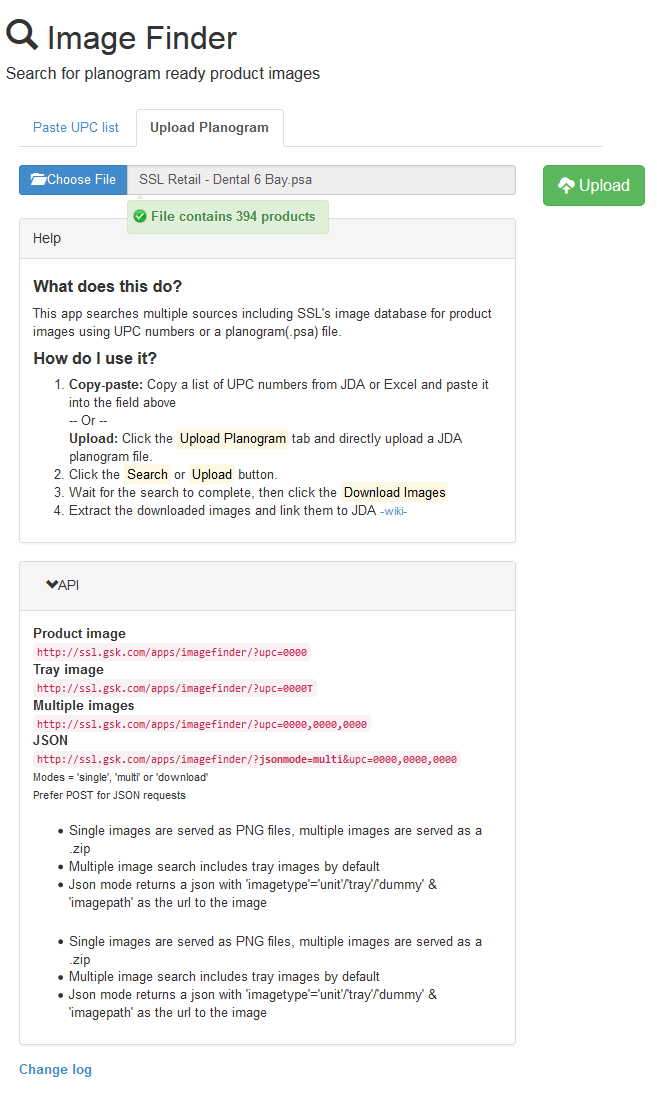Screen dimensions: 657x1098
Task: Click the API panel heading text
Action: tap(69, 585)
